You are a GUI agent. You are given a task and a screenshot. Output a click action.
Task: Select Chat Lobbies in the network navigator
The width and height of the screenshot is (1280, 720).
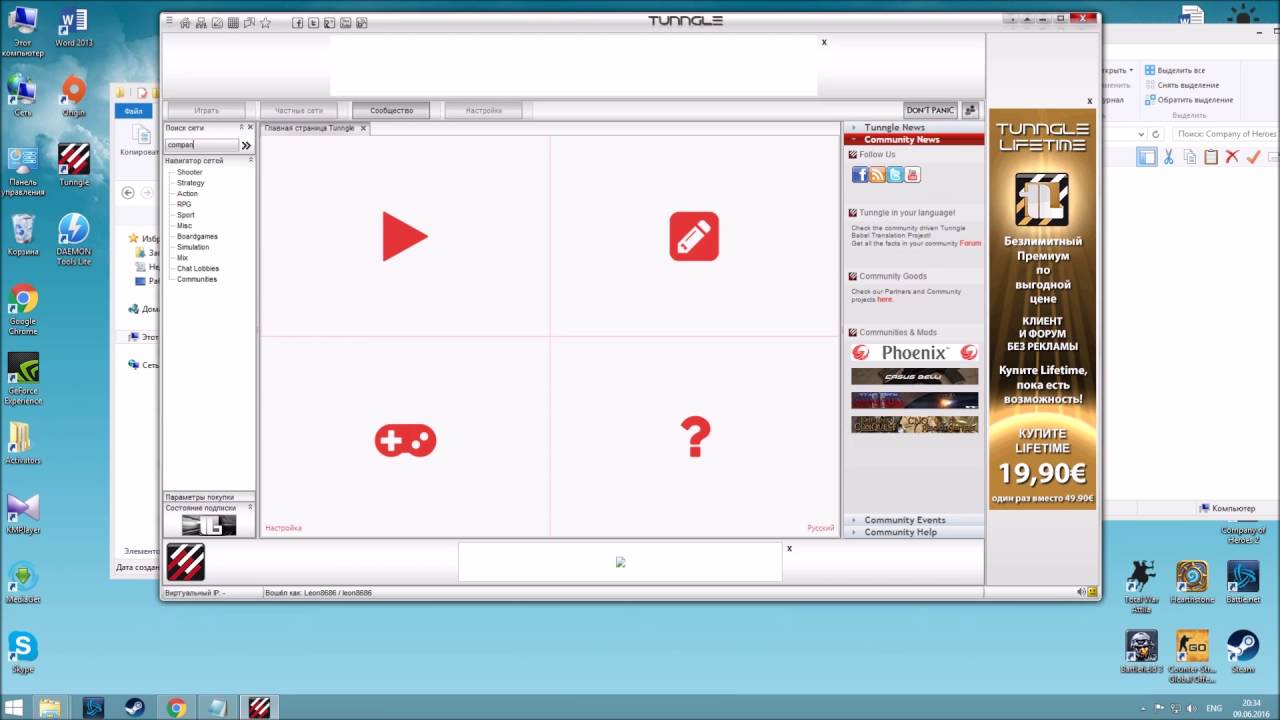(198, 268)
